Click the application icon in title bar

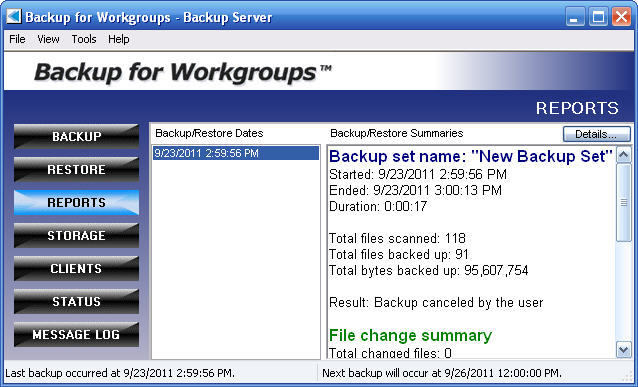[x=14, y=17]
